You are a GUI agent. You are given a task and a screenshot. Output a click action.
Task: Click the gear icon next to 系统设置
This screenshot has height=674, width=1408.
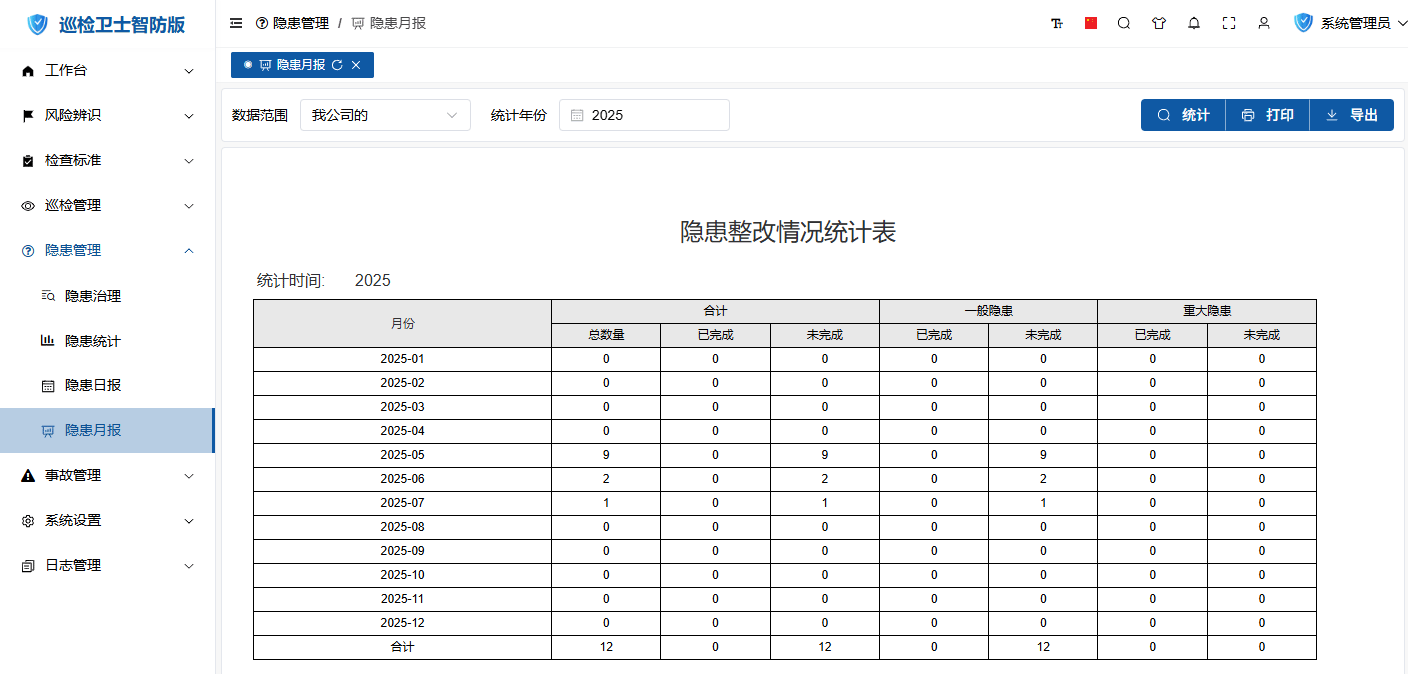pyautogui.click(x=28, y=521)
